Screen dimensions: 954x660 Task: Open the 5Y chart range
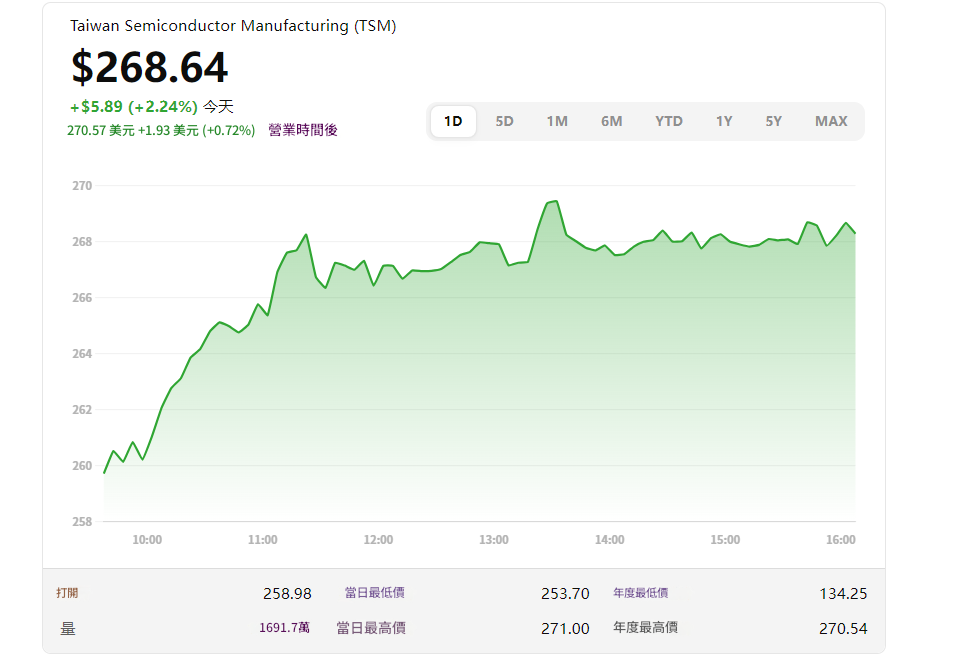point(773,121)
